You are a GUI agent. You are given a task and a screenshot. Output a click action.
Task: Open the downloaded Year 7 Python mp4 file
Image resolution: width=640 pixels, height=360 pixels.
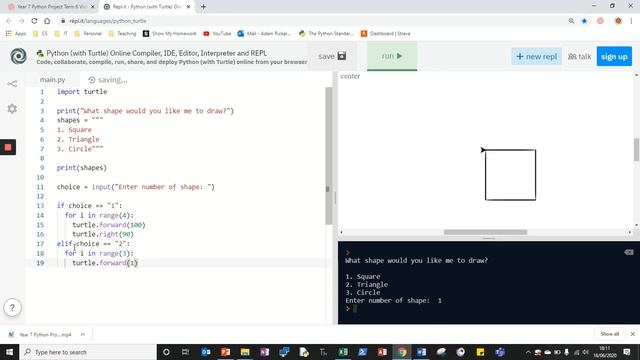coord(40,335)
